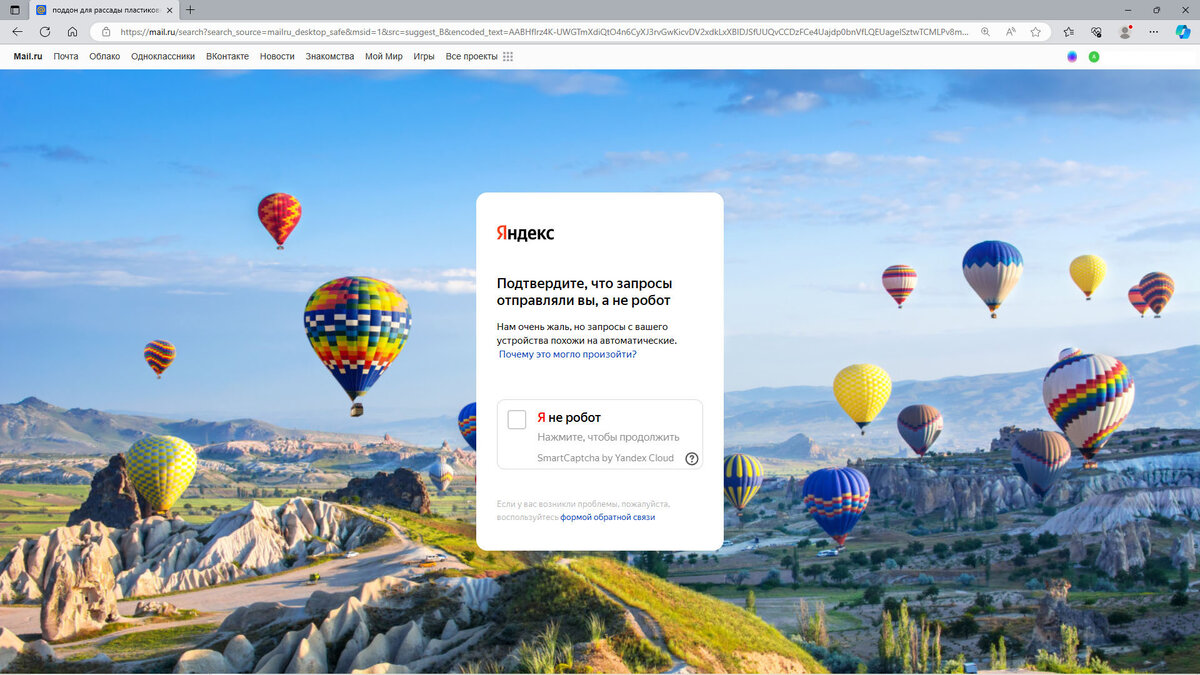Reload the page with the refresh icon
Viewport: 1200px width, 675px height.
pyautogui.click(x=45, y=32)
